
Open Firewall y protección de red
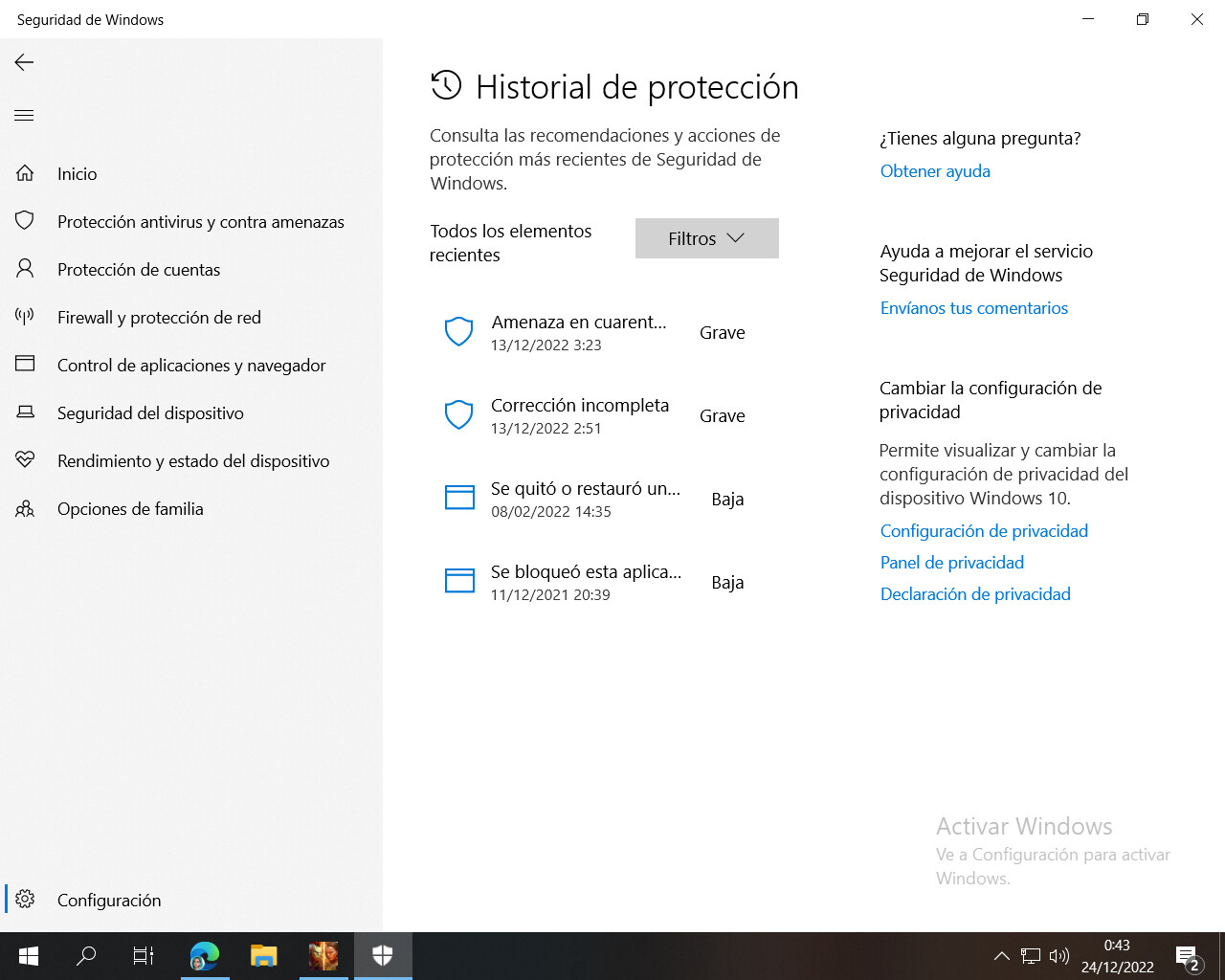tap(191, 317)
